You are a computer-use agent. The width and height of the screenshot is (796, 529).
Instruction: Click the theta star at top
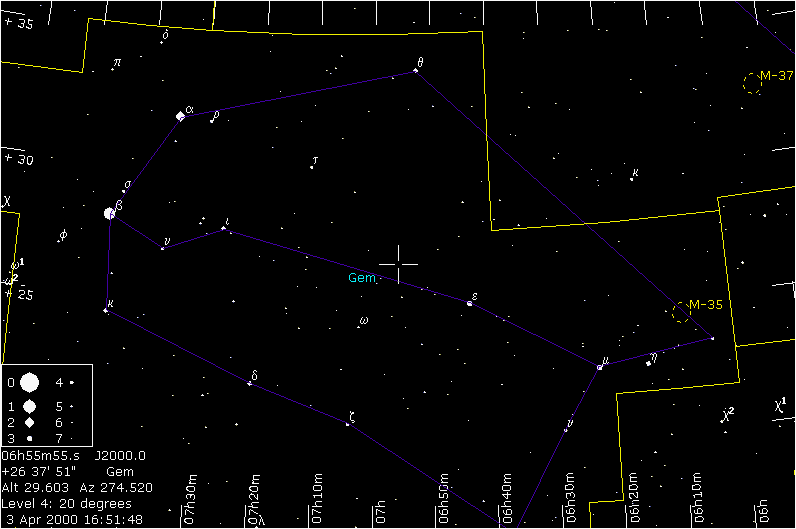pos(416,71)
